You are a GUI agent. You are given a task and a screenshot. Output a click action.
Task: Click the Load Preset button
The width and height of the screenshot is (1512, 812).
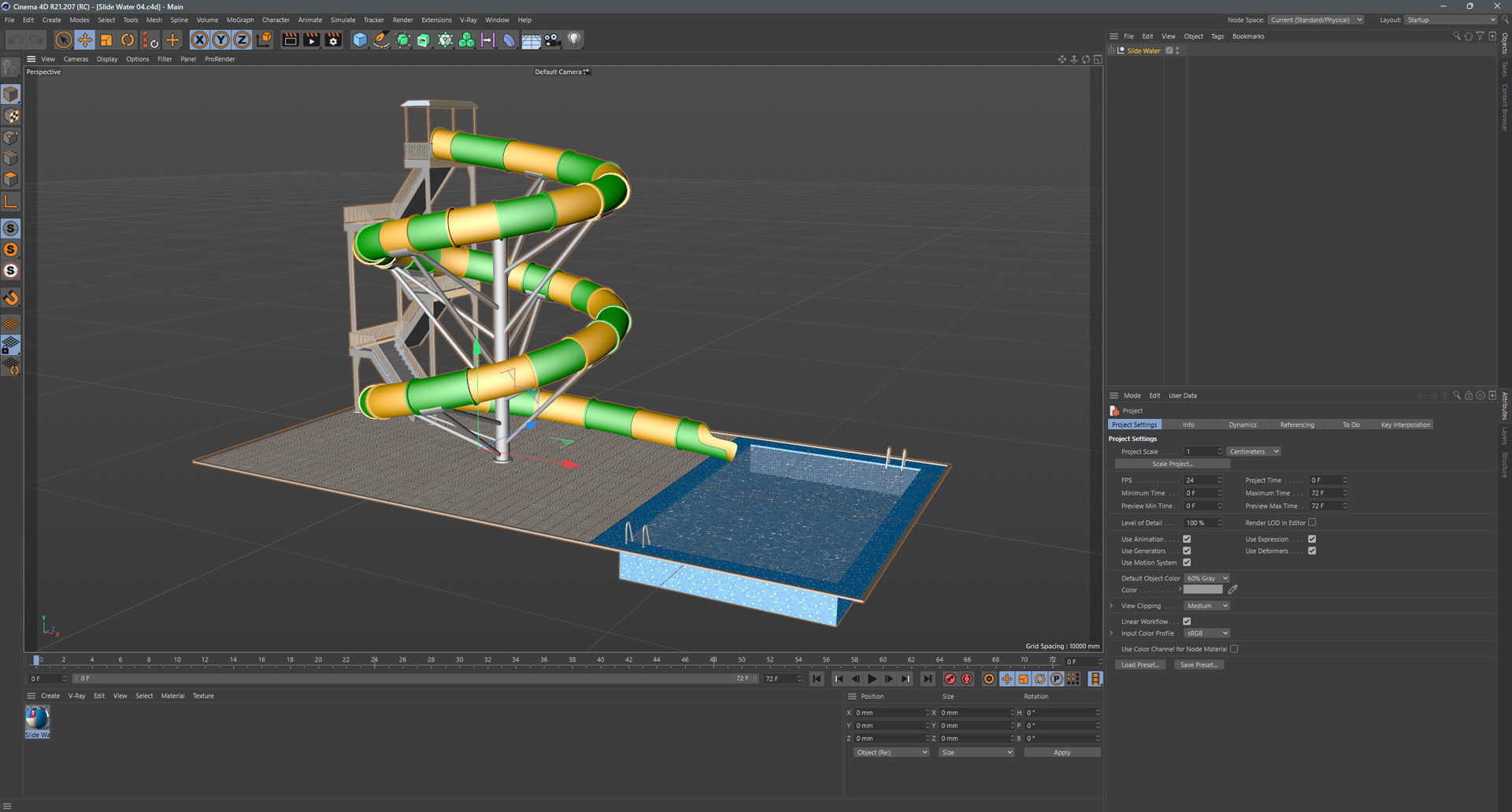click(x=1140, y=665)
